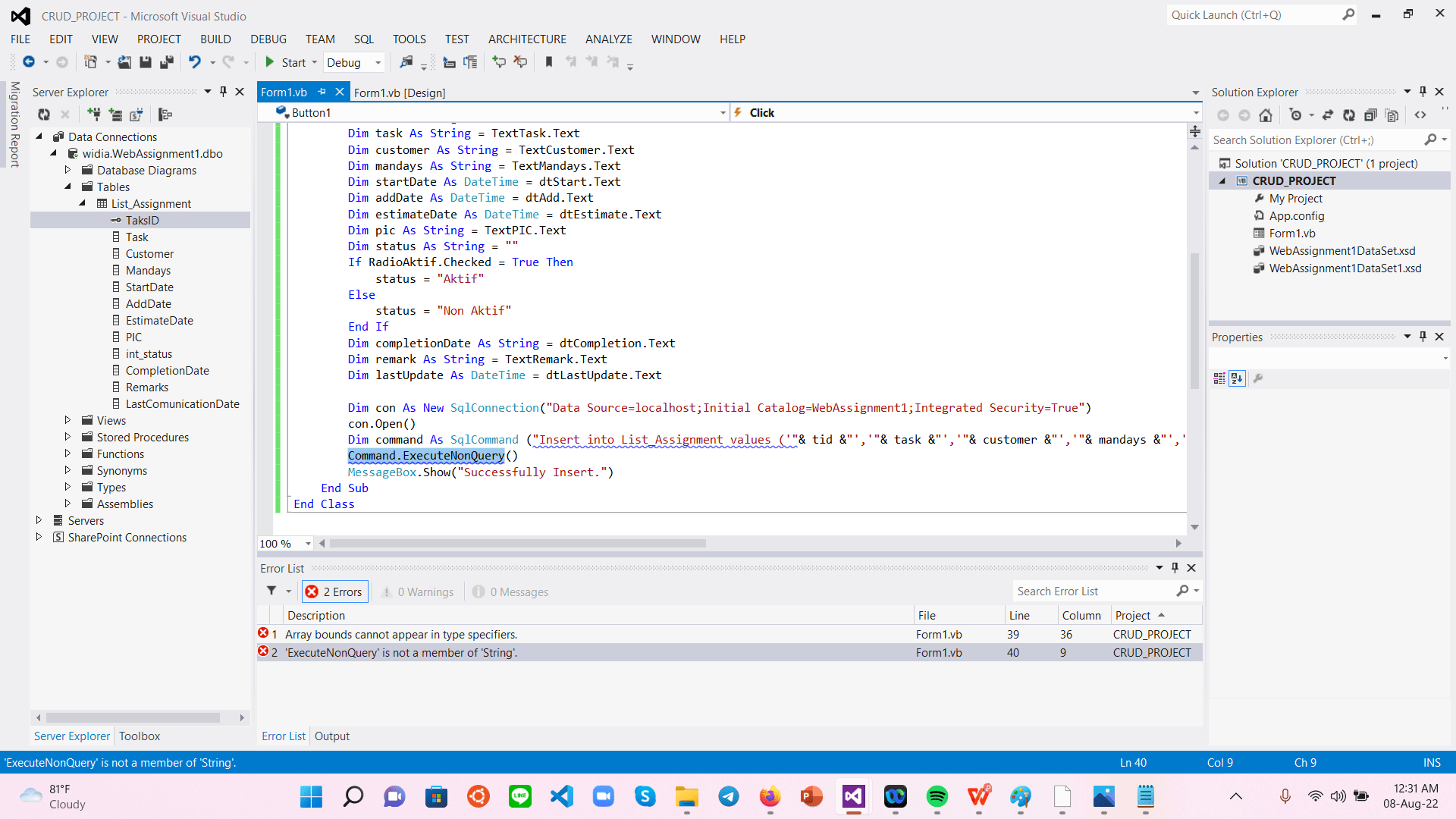1456x819 pixels.
Task: Expand the Stored Procedures node
Action: click(x=68, y=437)
